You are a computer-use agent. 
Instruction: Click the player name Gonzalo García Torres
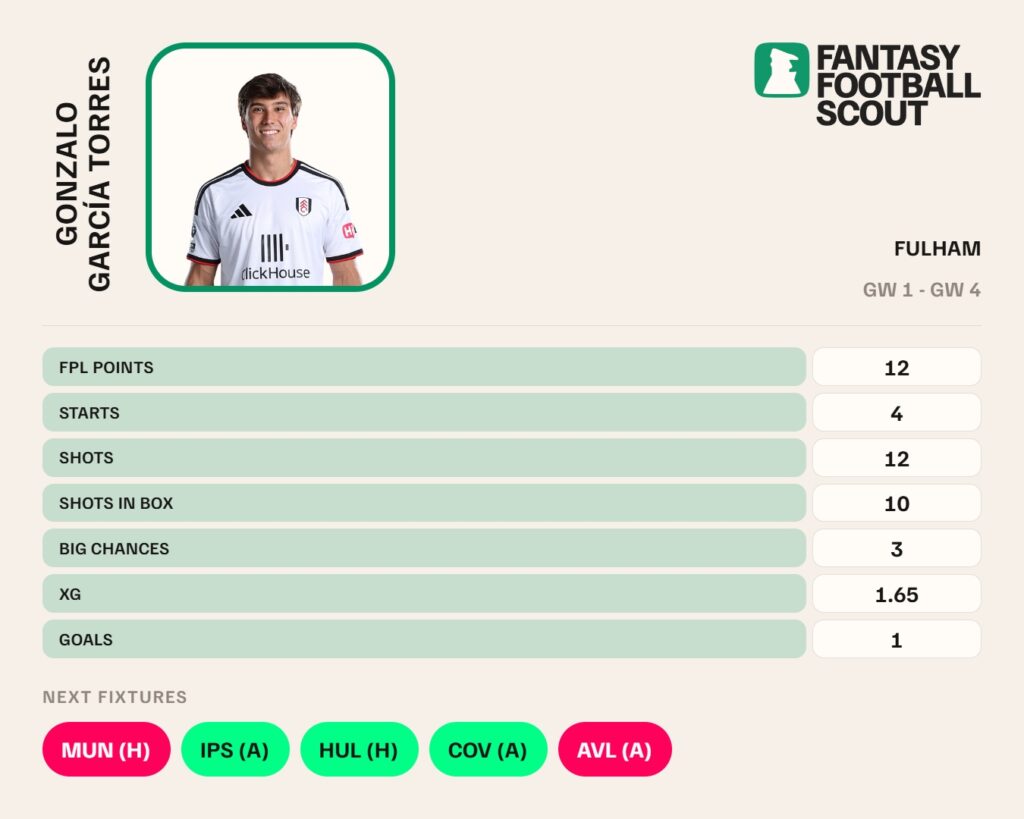tap(83, 174)
